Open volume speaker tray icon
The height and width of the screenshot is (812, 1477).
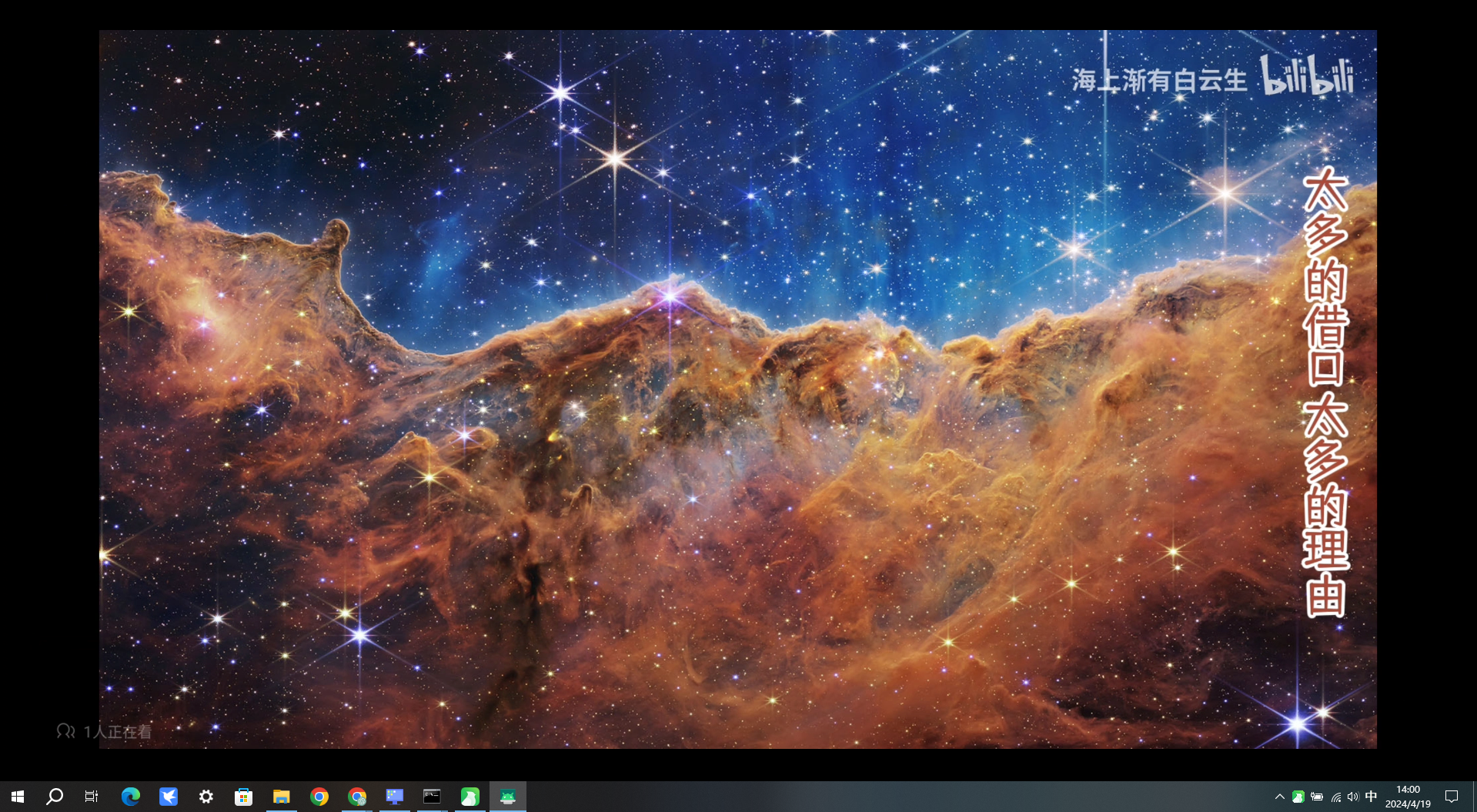[x=1353, y=797]
